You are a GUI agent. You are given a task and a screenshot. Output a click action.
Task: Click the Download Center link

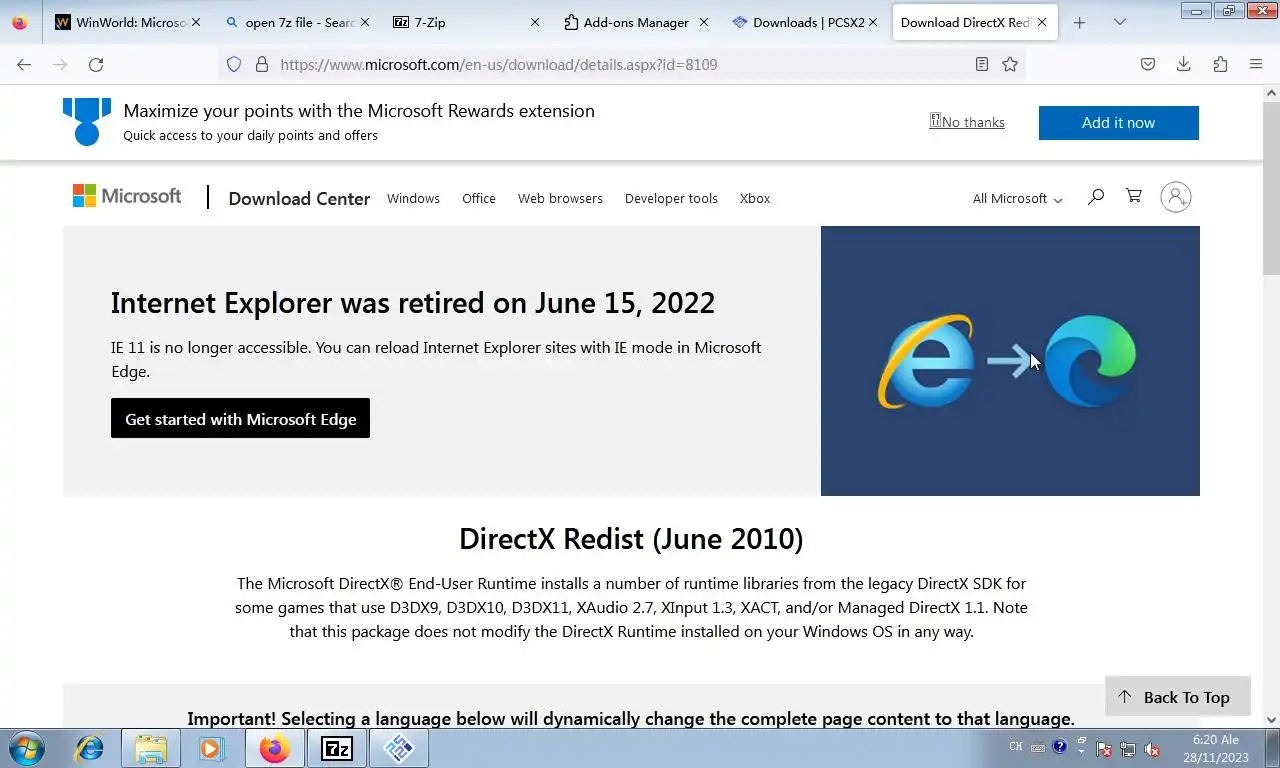pos(299,198)
